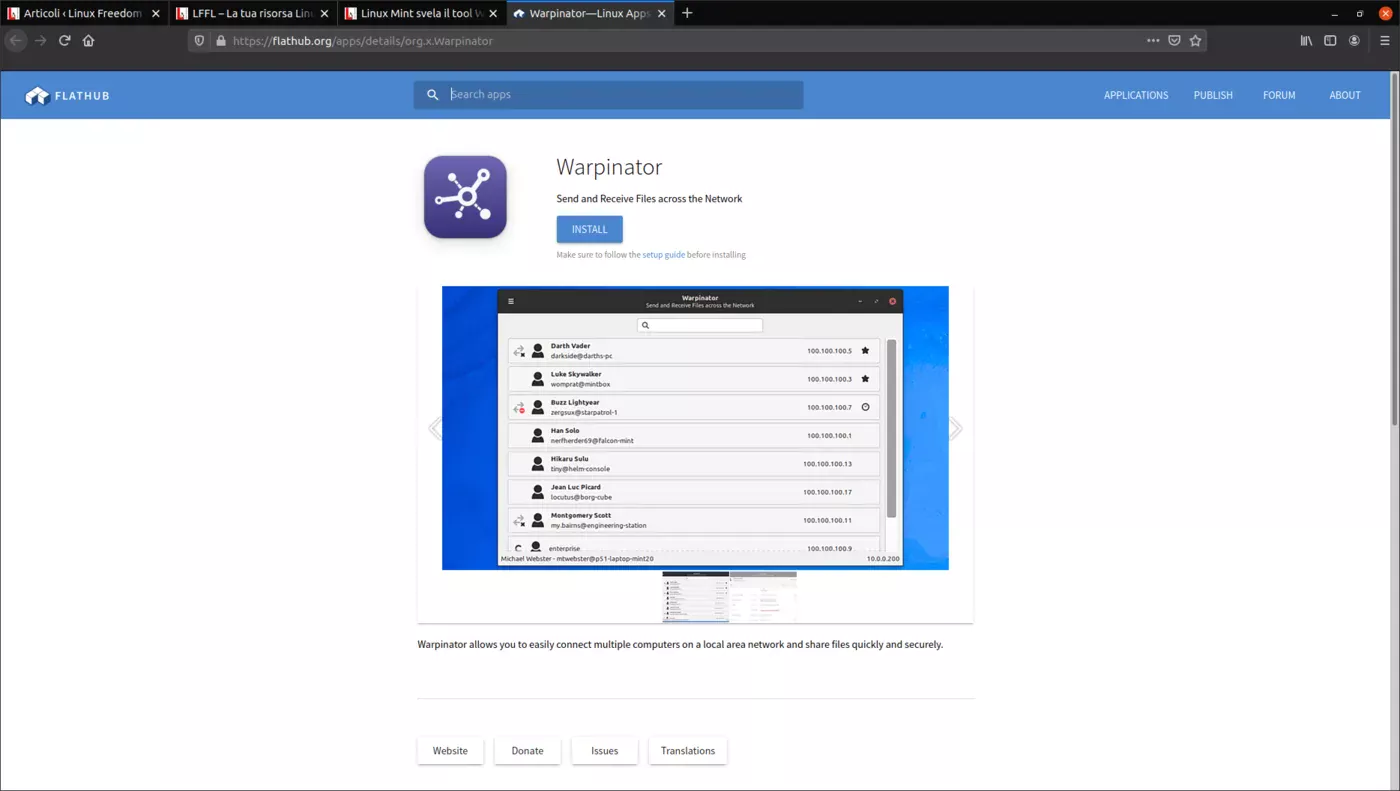Viewport: 1400px width, 791px height.
Task: Select the second screenshot thumbnail
Action: [x=763, y=596]
